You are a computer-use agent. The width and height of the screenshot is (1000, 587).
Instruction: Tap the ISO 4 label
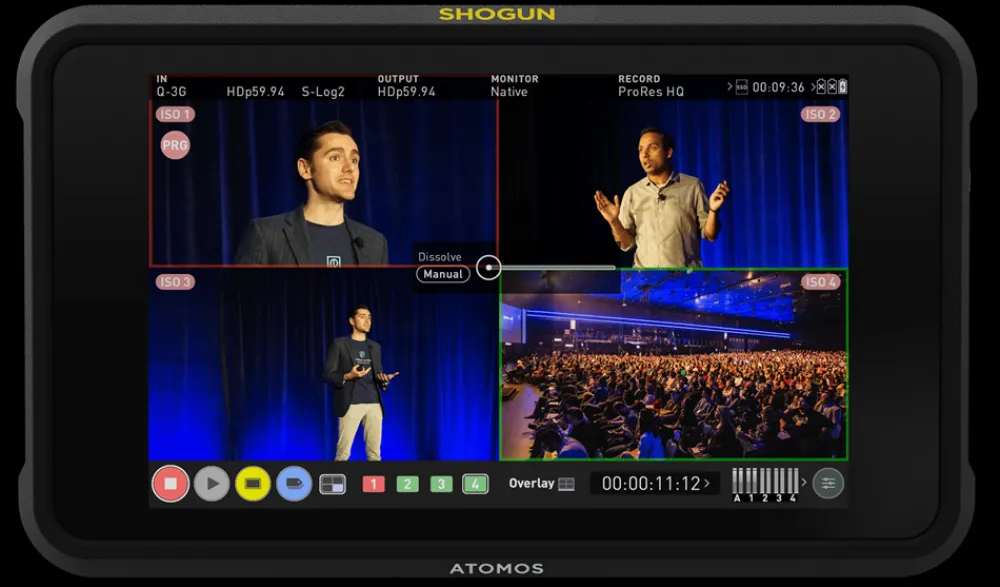click(x=820, y=282)
